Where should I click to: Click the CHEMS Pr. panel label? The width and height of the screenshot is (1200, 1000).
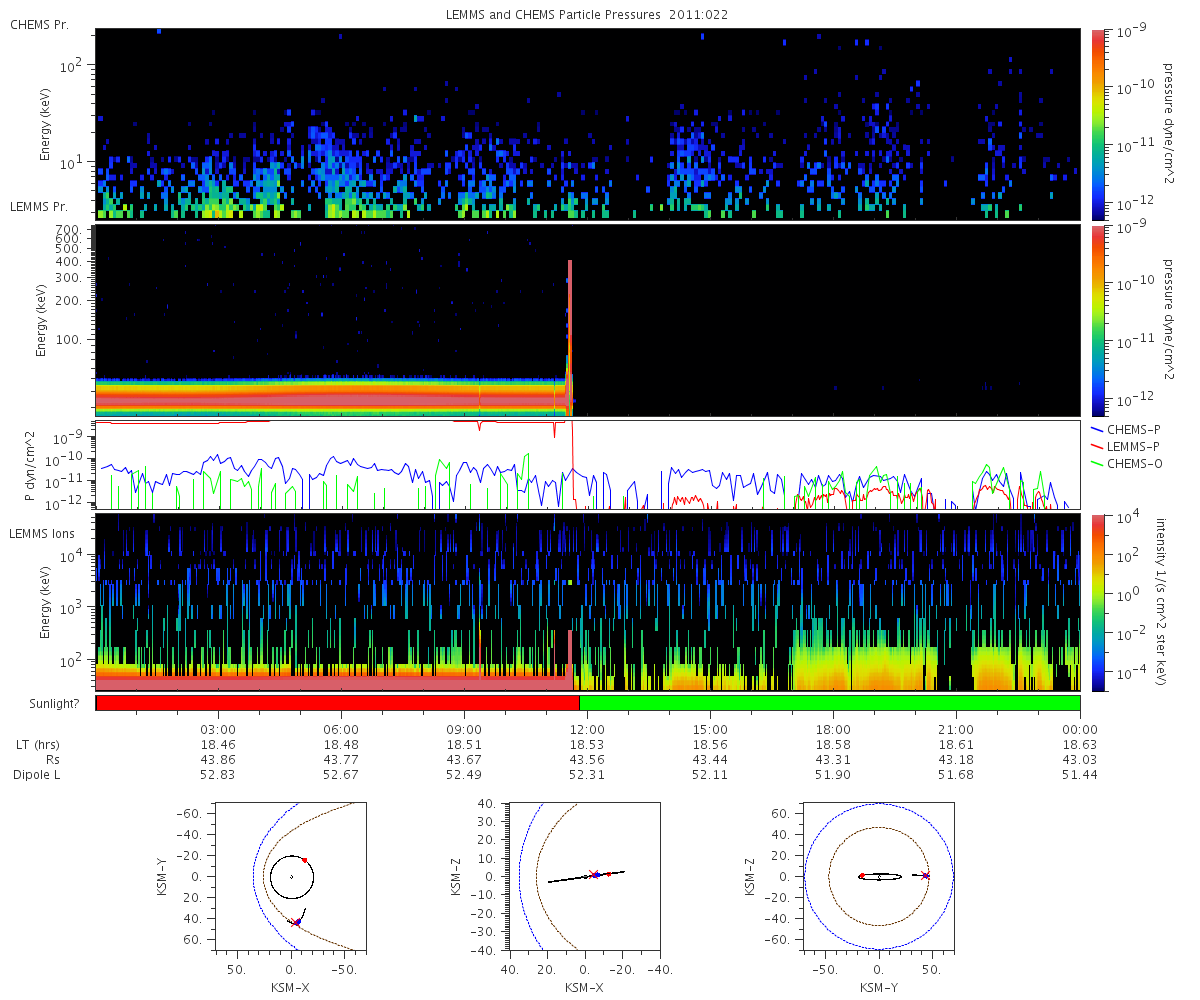coord(39,23)
